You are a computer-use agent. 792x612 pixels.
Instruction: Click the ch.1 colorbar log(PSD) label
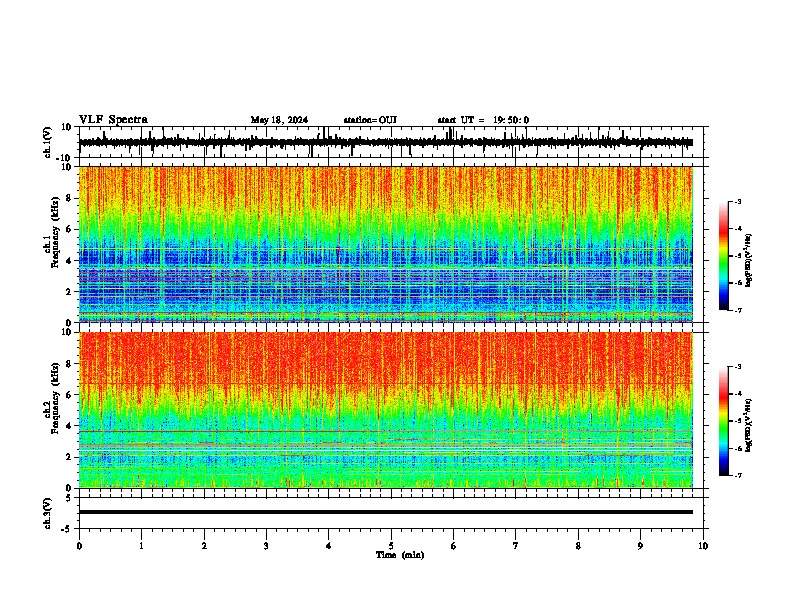coord(749,261)
